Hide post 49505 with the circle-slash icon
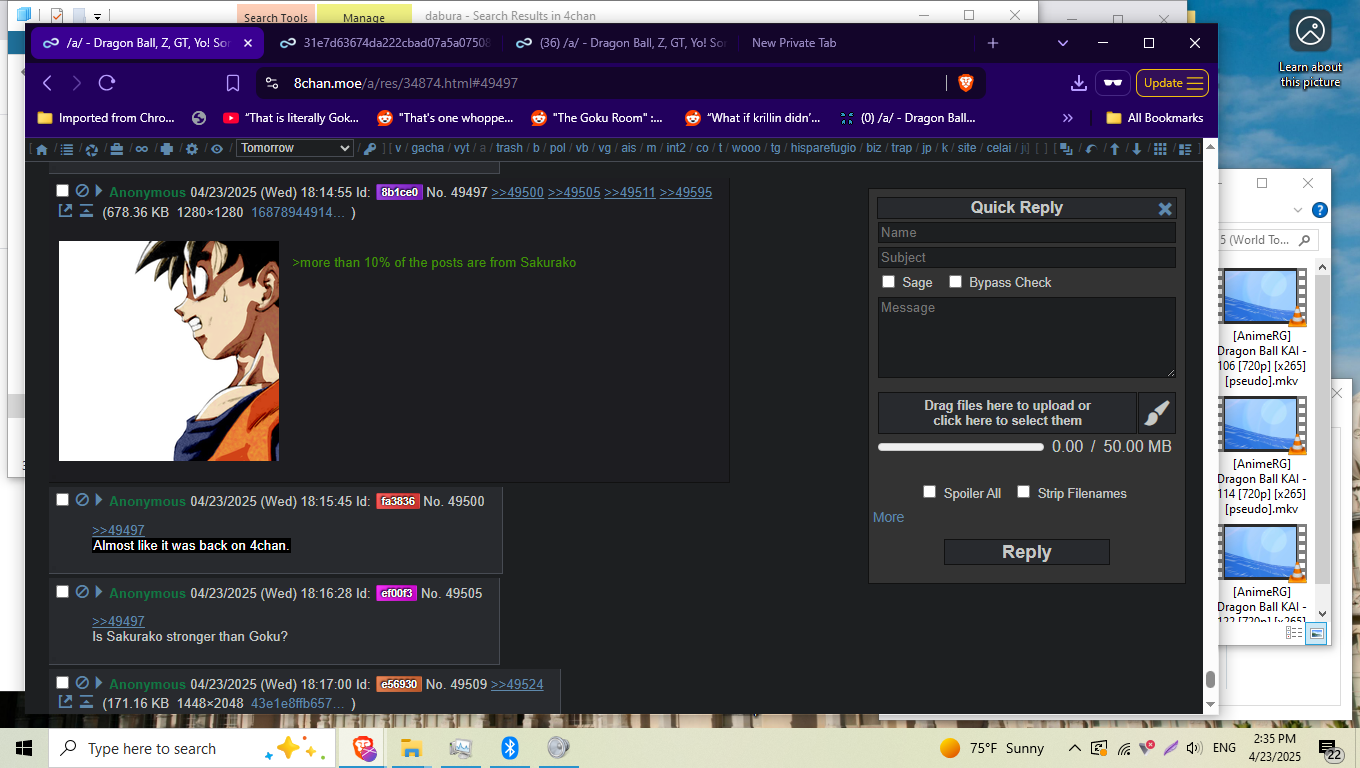This screenshot has width=1360, height=768. pos(82,592)
